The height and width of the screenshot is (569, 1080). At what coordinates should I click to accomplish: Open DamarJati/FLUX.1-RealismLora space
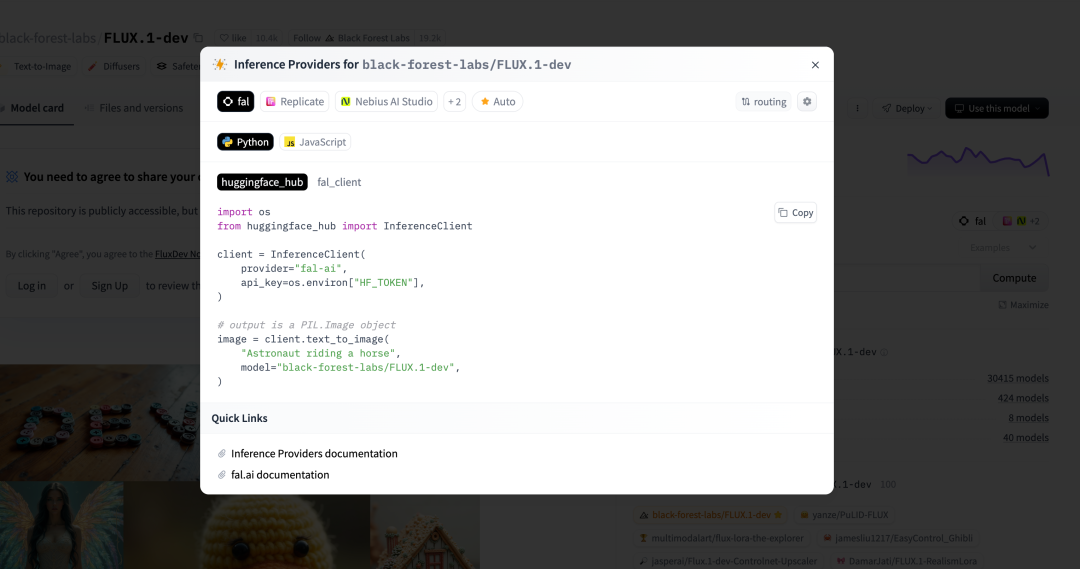pyautogui.click(x=906, y=561)
